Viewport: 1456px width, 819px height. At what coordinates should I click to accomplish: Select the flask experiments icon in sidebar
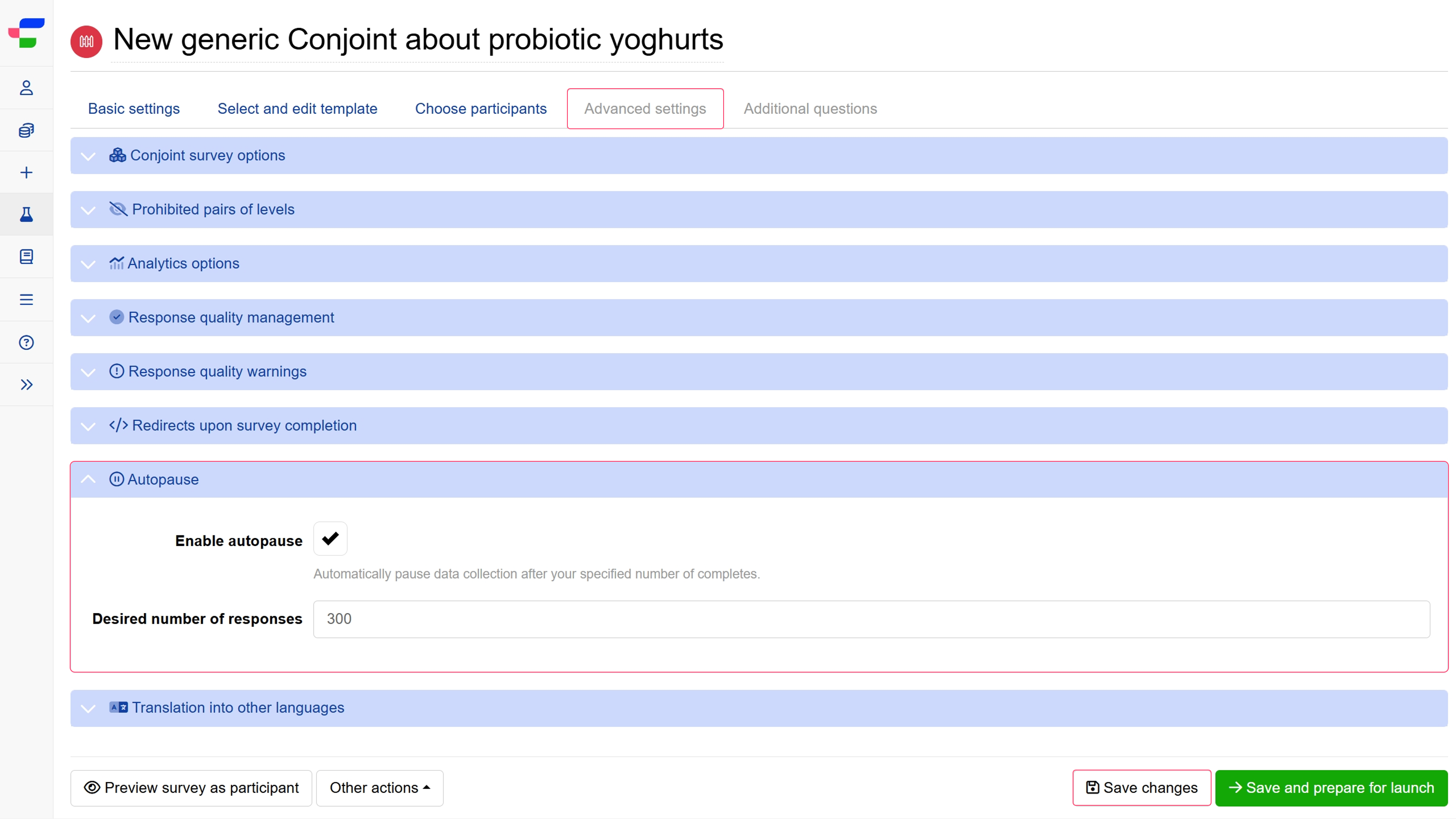point(26,215)
